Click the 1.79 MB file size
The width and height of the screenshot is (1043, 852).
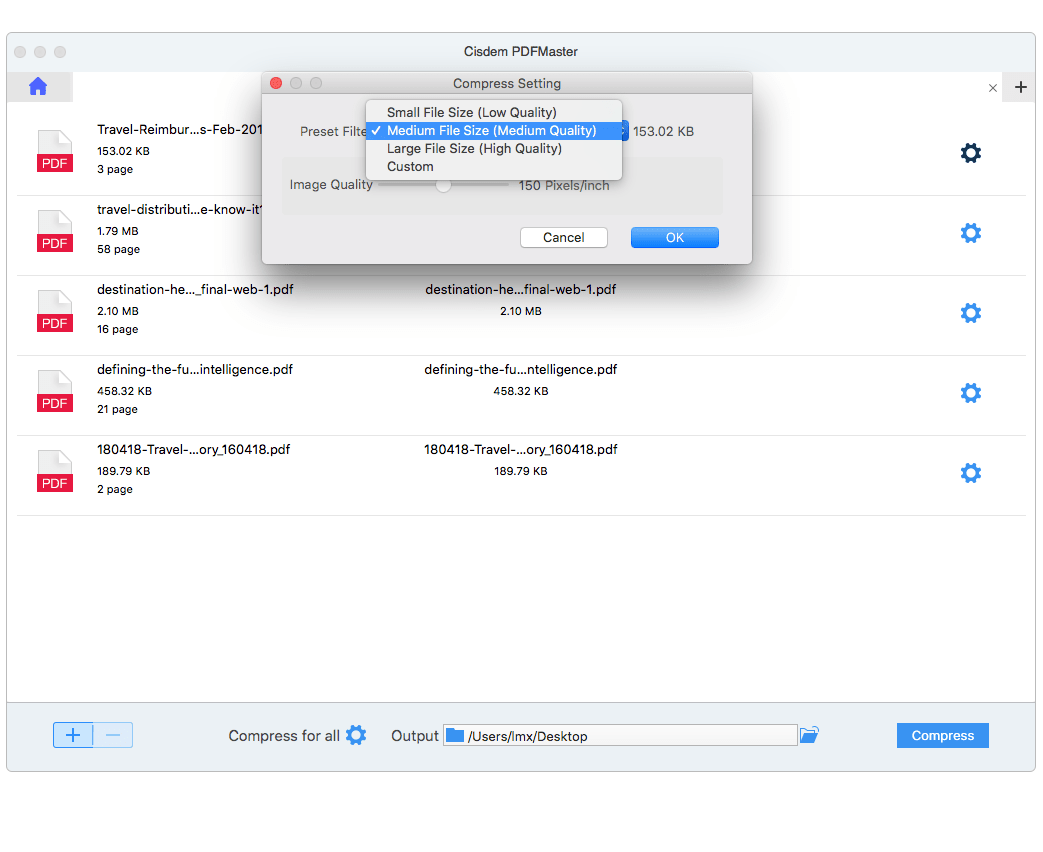(x=118, y=231)
